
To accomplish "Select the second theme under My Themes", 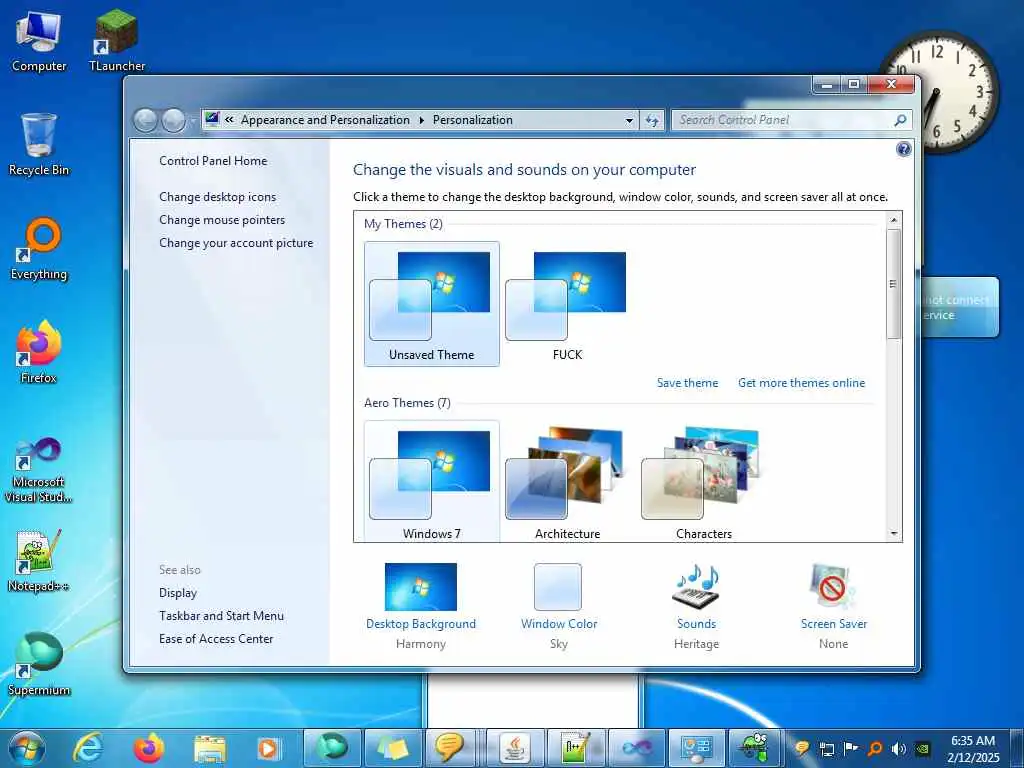I will point(567,304).
